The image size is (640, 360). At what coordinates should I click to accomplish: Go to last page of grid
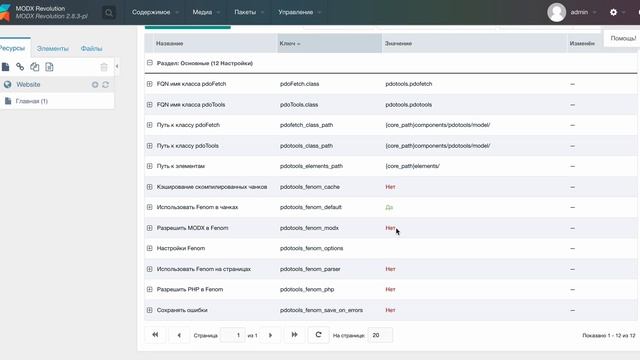coord(294,335)
